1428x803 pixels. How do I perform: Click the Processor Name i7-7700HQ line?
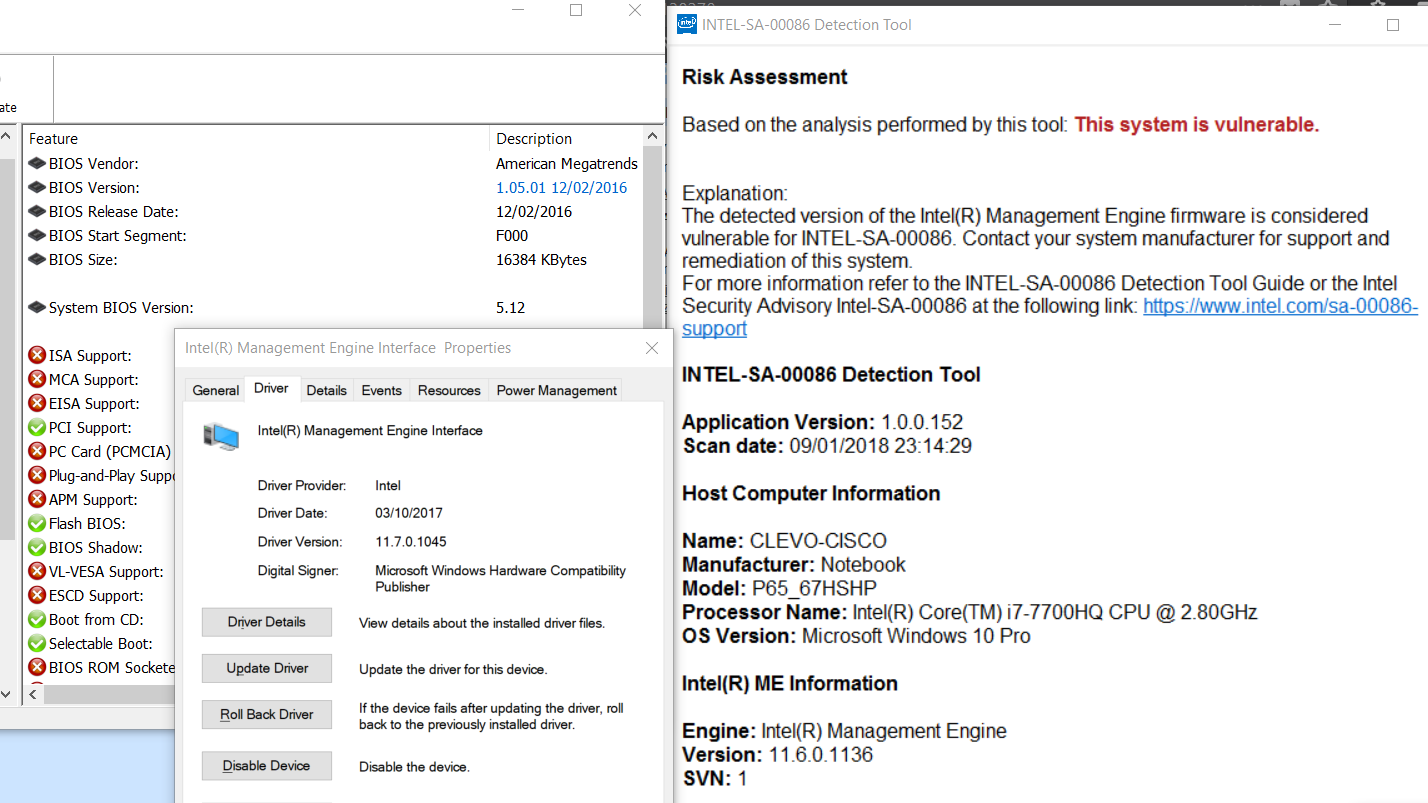(970, 612)
